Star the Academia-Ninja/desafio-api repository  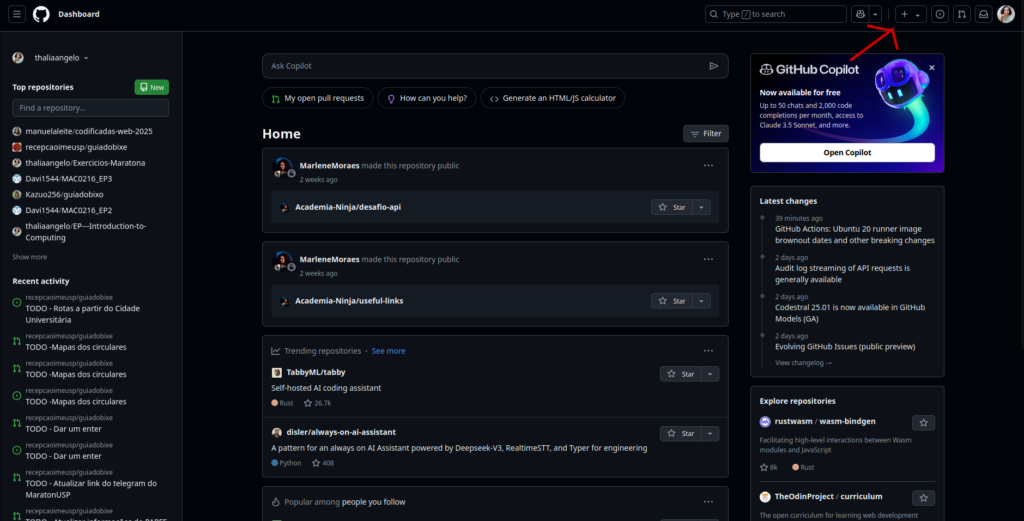click(x=671, y=207)
